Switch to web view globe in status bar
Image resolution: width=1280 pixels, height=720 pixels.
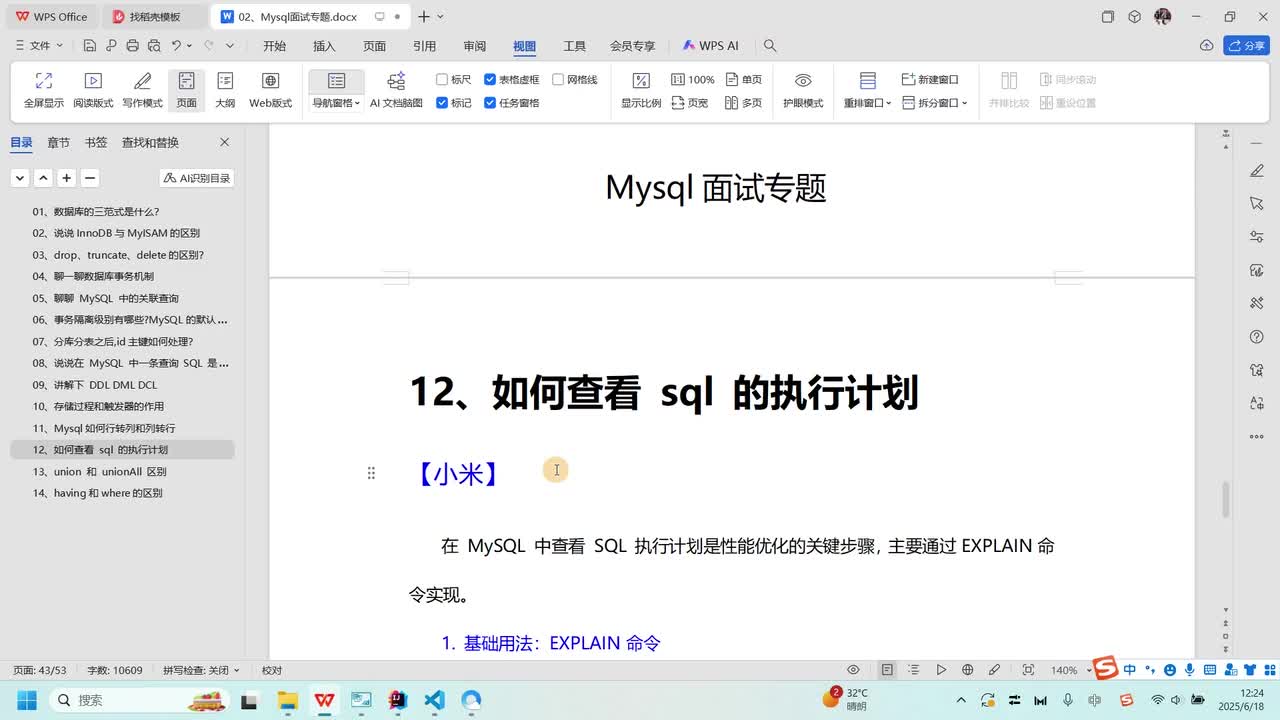(x=967, y=670)
